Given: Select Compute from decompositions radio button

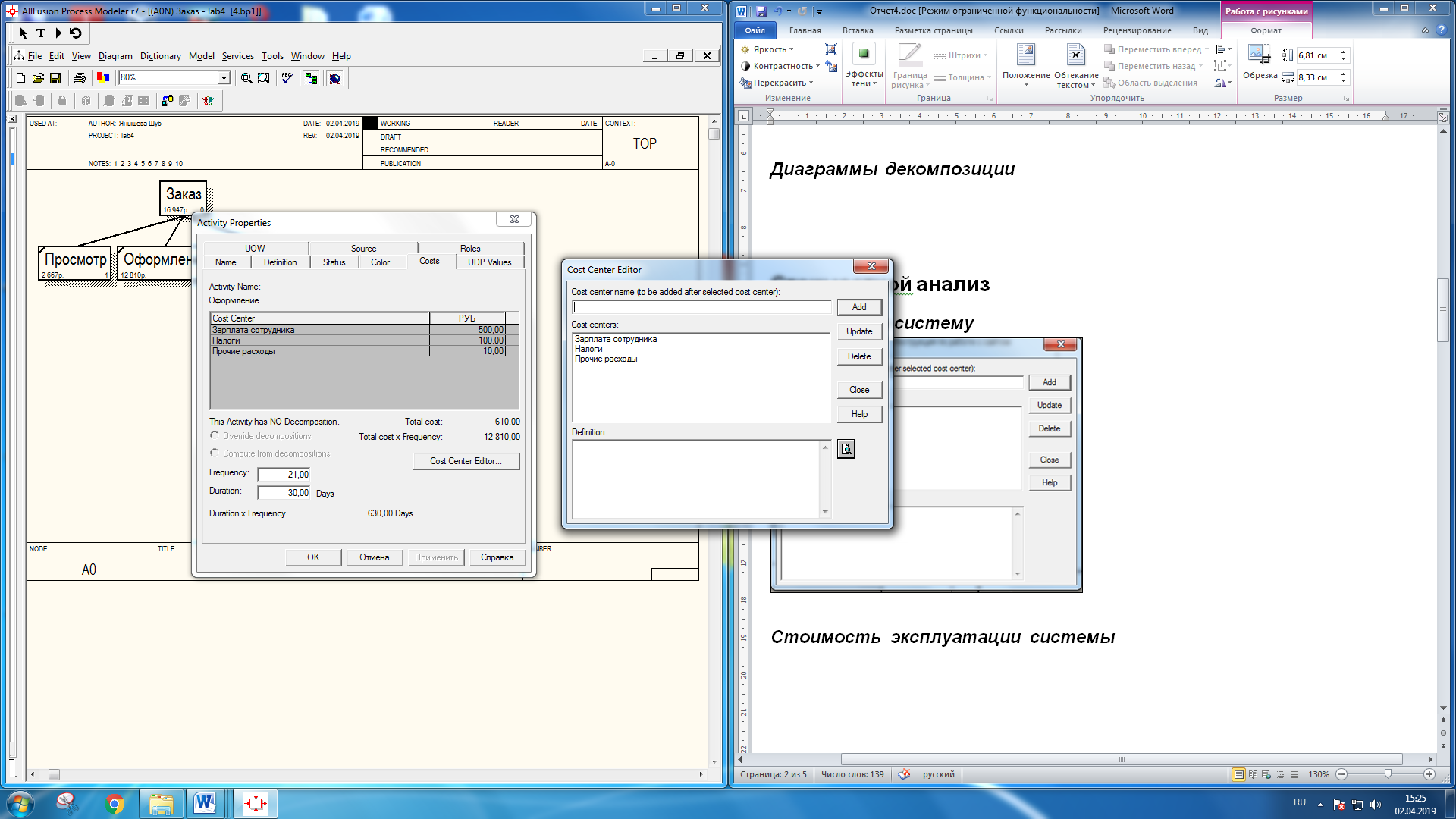Looking at the screenshot, I should pos(215,453).
